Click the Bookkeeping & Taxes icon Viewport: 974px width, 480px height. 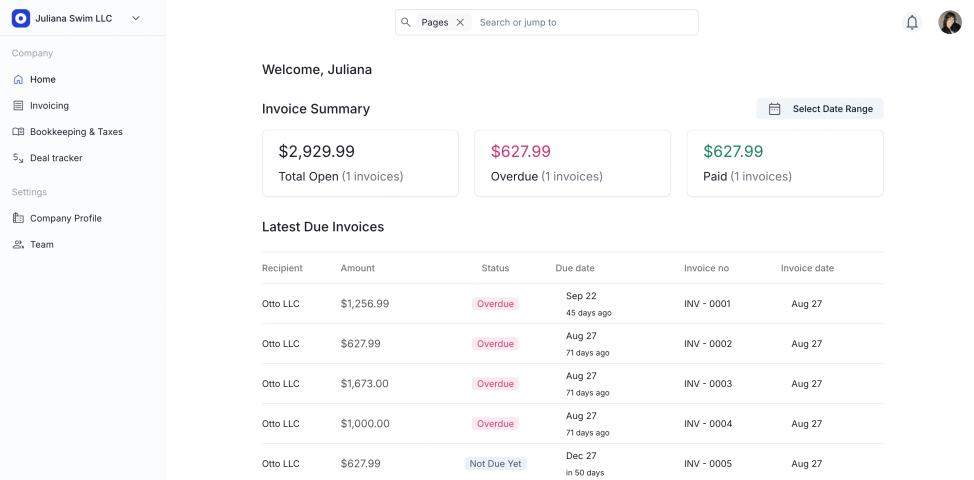coord(18,131)
